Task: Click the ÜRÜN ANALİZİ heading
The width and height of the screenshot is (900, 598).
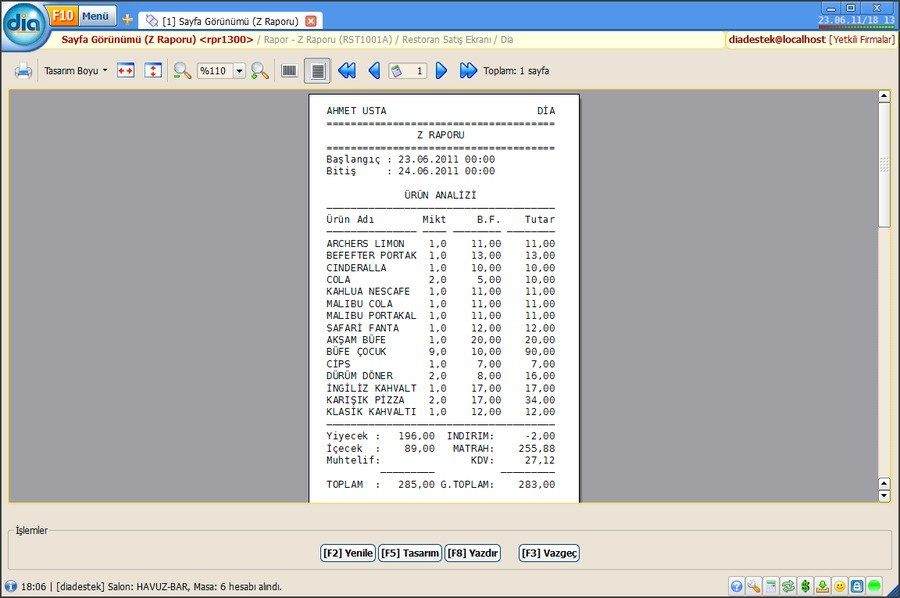Action: (440, 195)
